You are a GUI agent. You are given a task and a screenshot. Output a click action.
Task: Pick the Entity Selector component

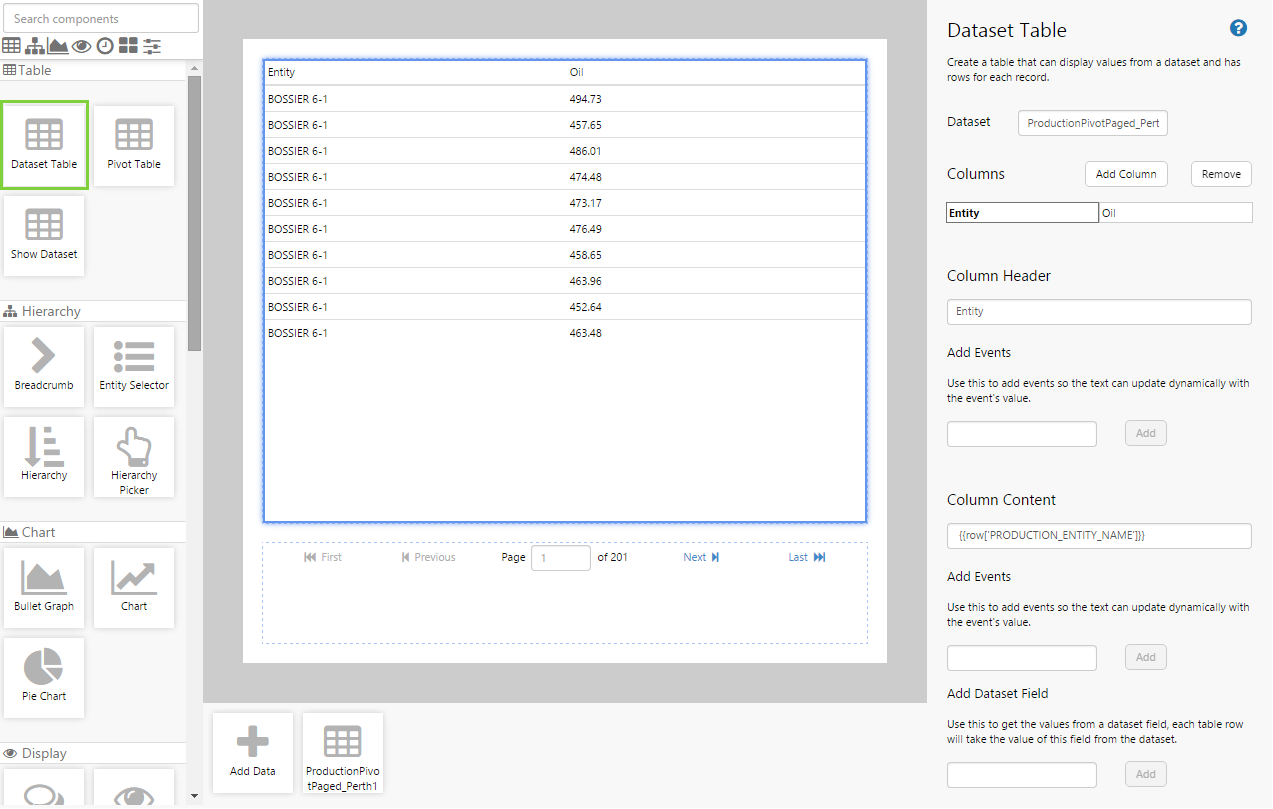(134, 366)
